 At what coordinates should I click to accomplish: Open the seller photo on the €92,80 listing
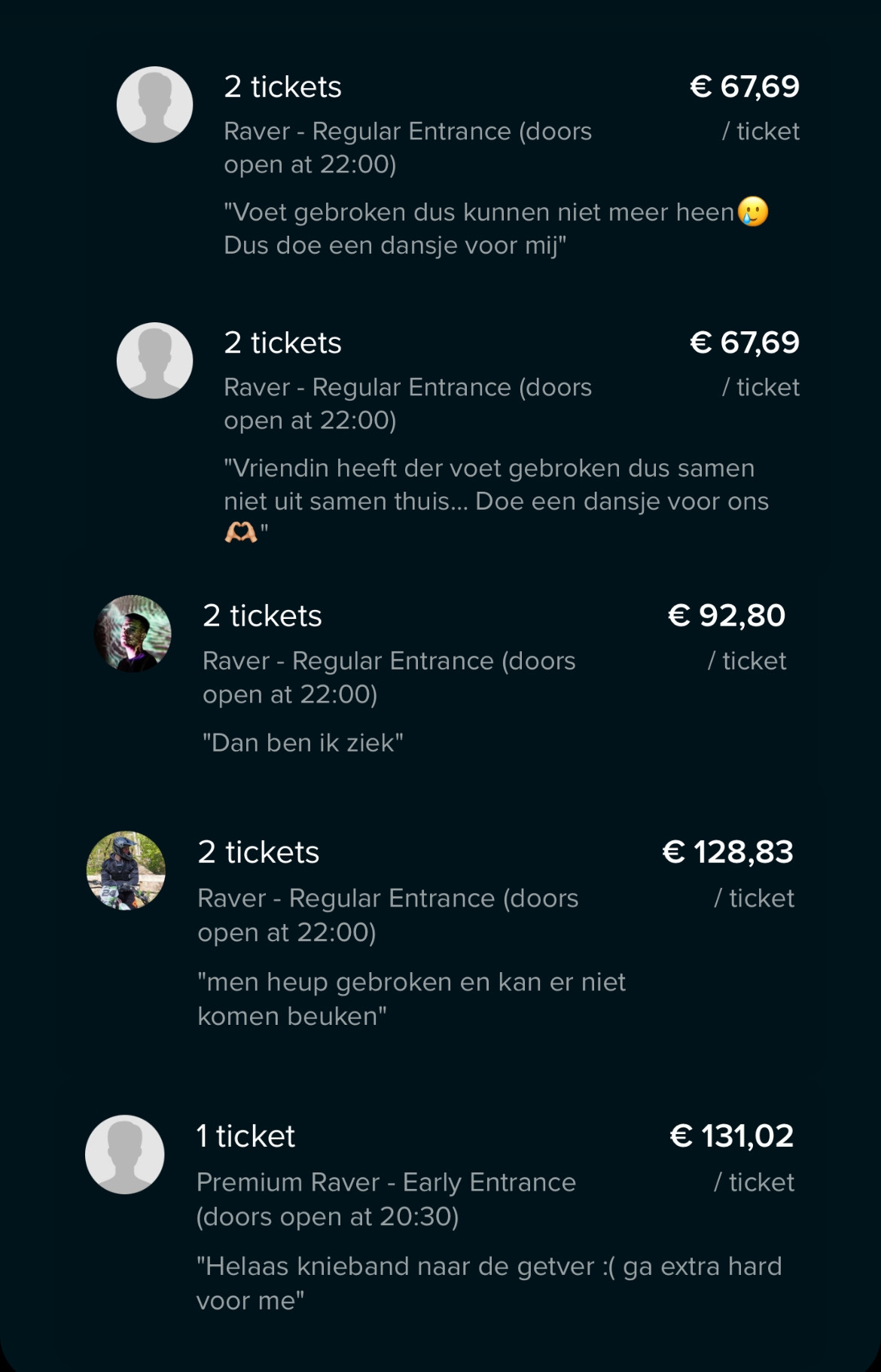[x=133, y=633]
